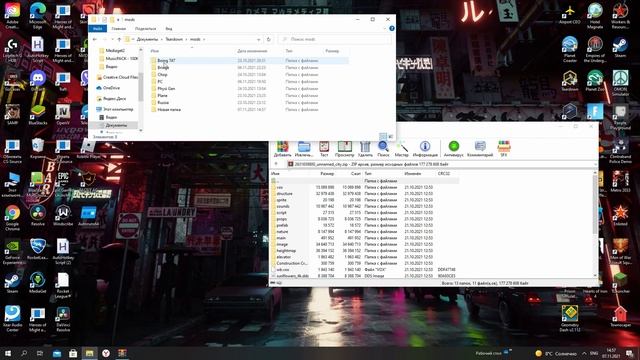Click Документы in the breadcrumb path
This screenshot has width=640, height=360.
point(147,39)
